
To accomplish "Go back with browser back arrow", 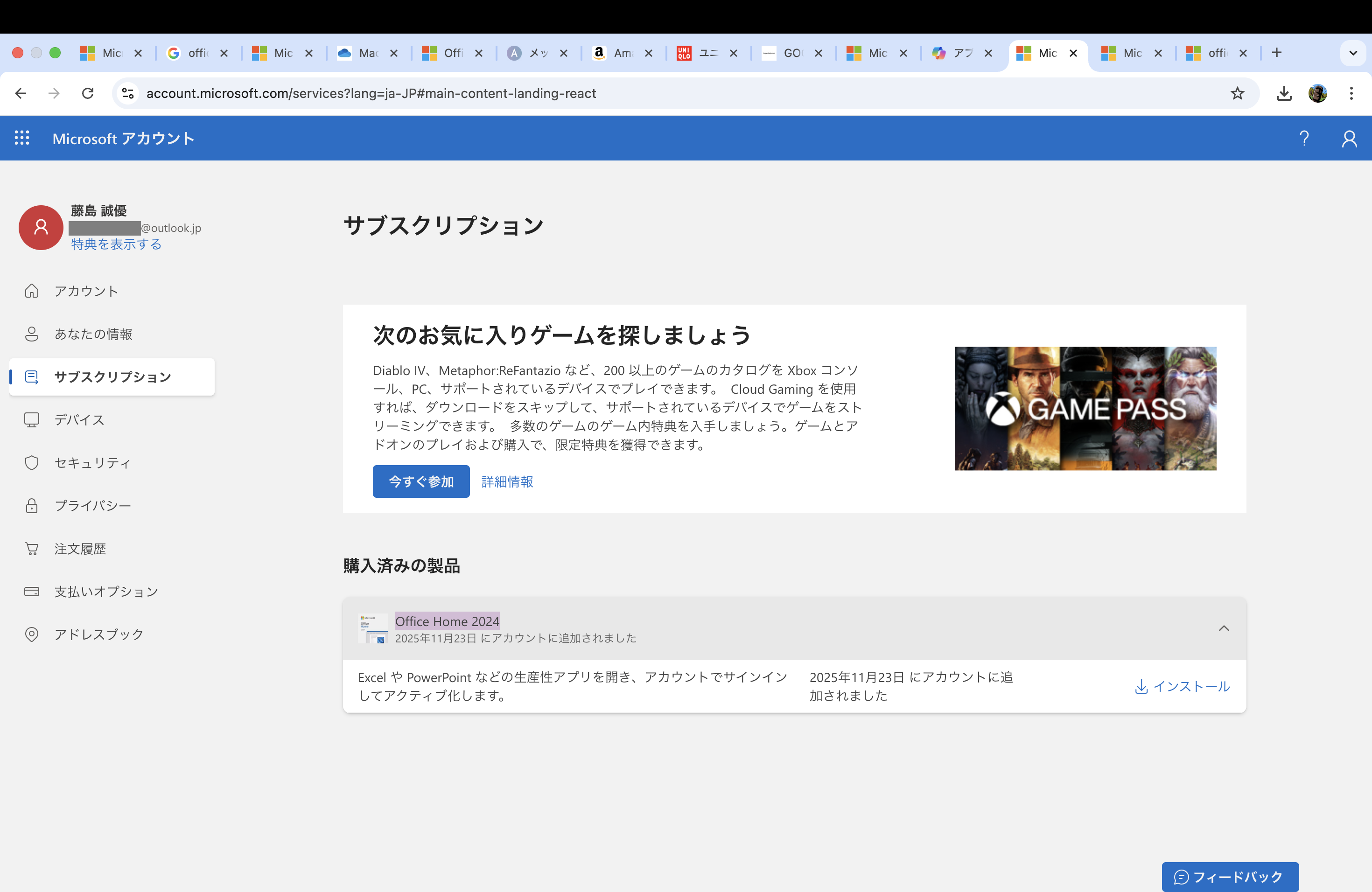I will pos(21,93).
